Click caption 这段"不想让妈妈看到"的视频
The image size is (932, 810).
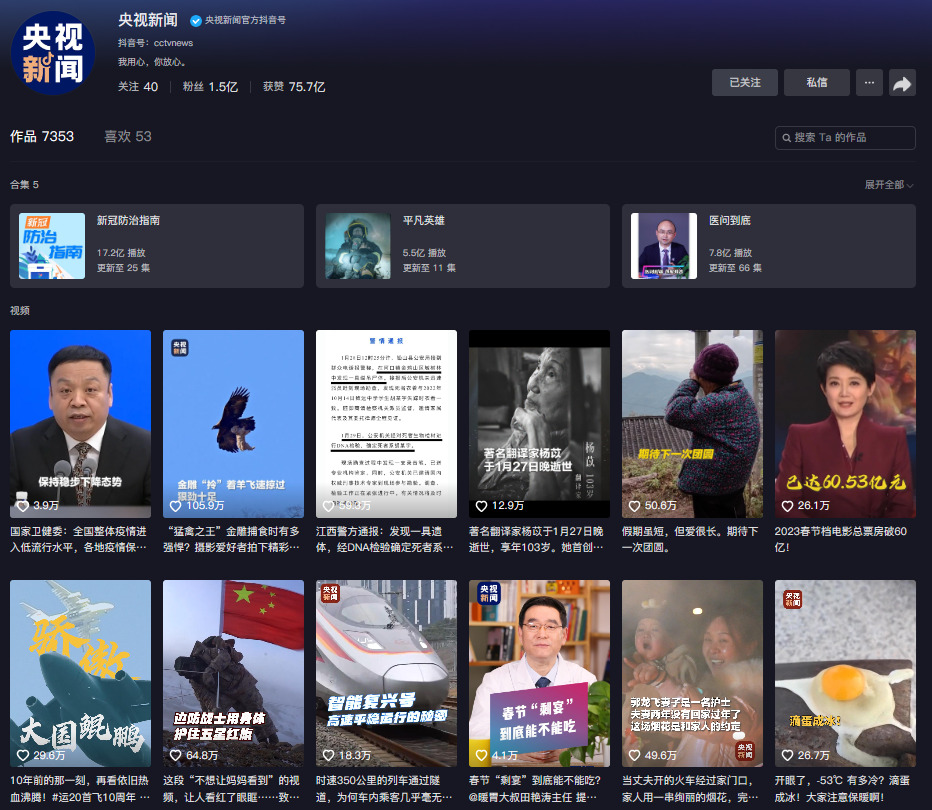231,789
